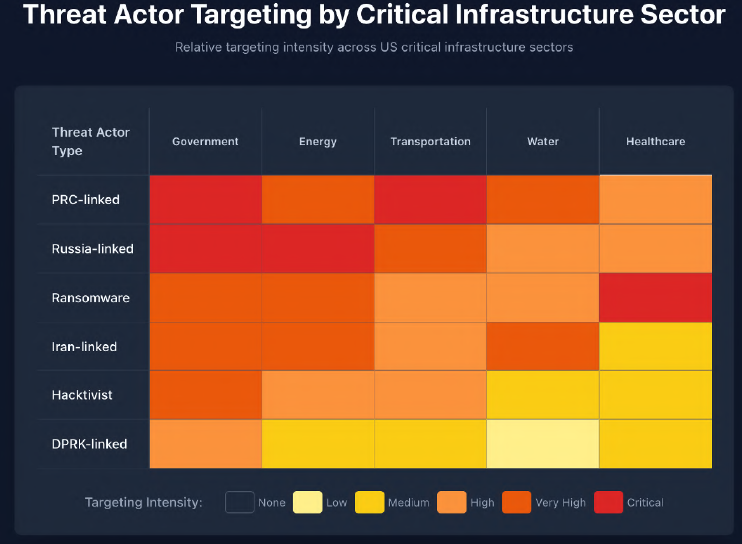Select the Water column header

543,142
